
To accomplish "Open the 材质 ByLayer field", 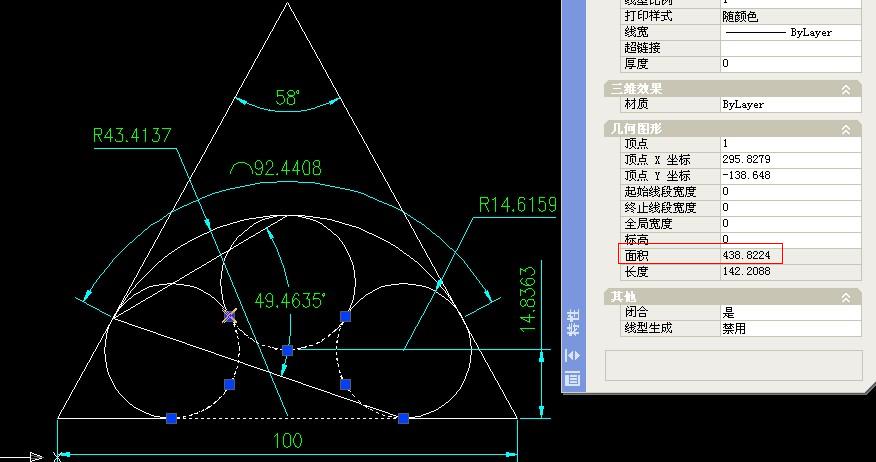I will point(791,104).
